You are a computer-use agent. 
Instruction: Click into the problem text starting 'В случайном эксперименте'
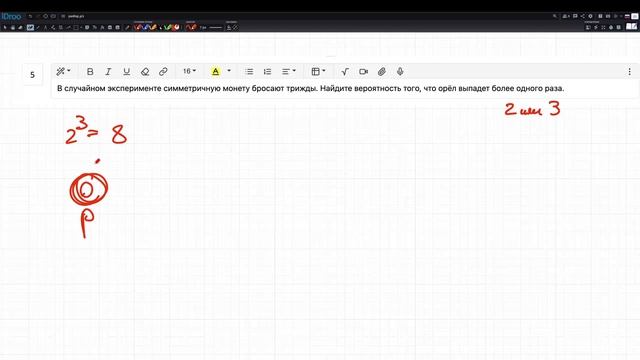[310, 88]
